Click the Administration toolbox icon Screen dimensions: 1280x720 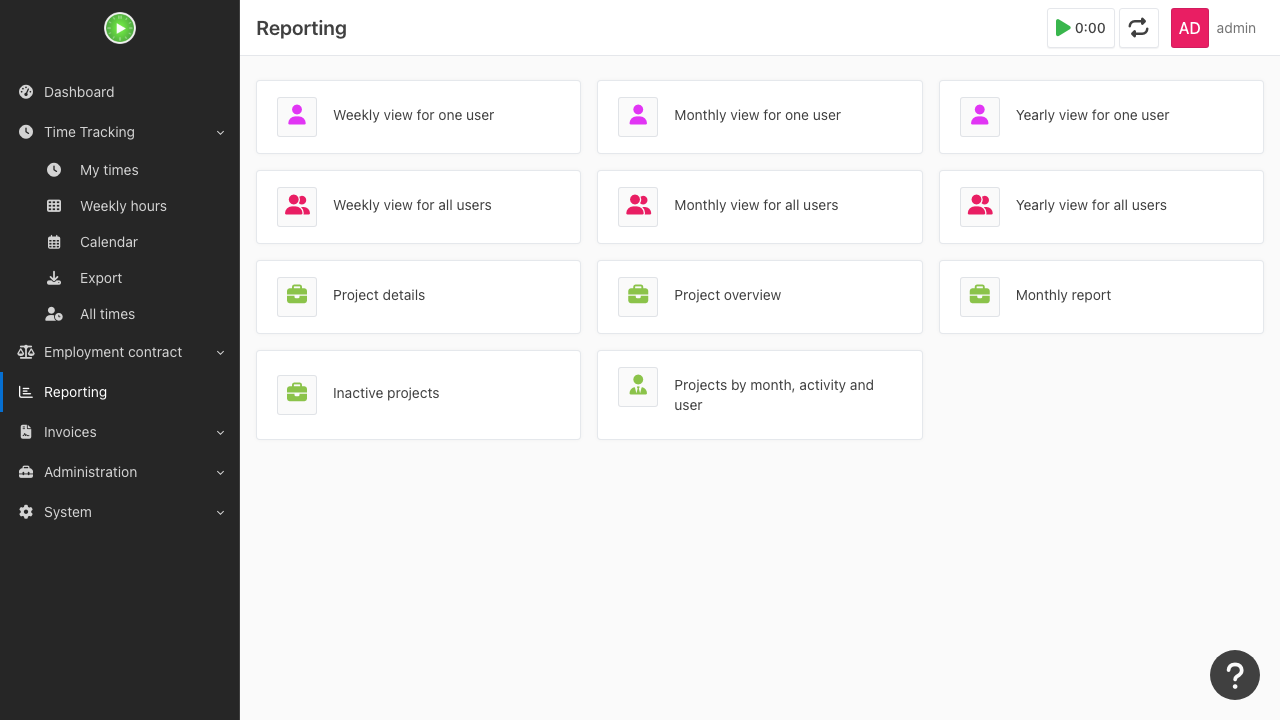tap(26, 472)
